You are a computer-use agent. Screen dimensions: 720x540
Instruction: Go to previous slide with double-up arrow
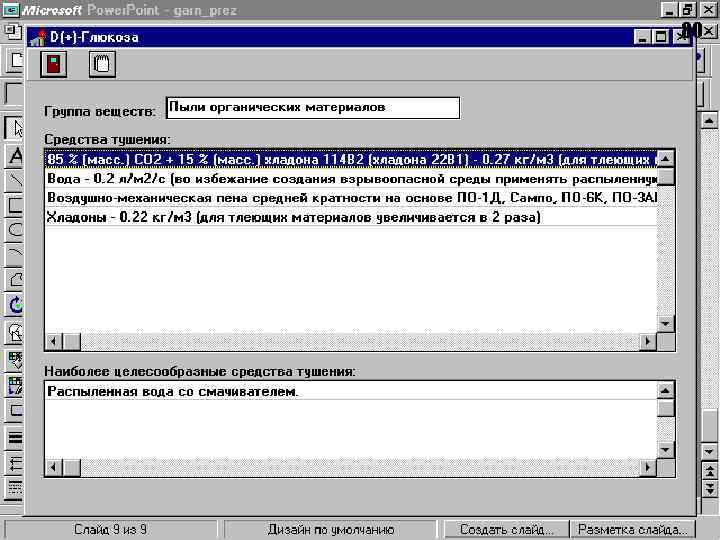(709, 471)
